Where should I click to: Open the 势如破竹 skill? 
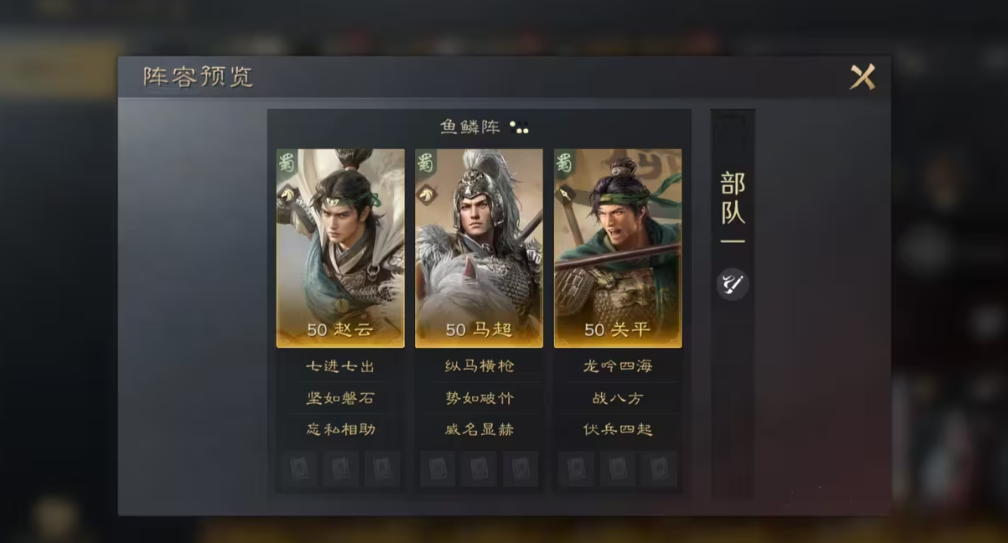[479, 398]
